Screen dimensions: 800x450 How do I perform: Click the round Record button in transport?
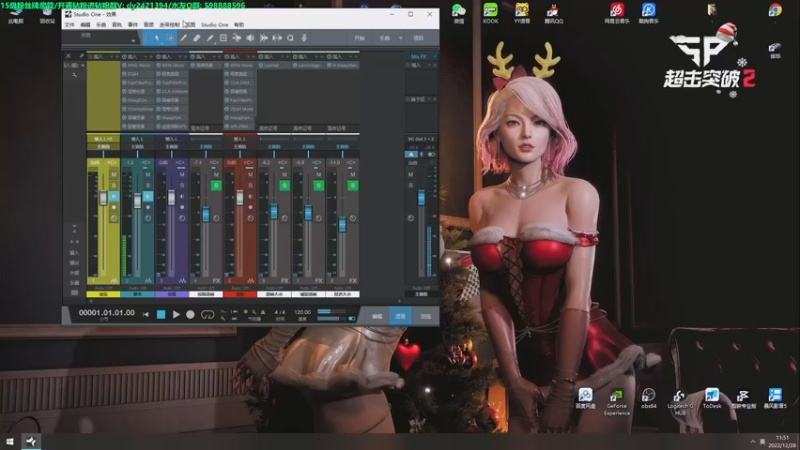point(190,314)
